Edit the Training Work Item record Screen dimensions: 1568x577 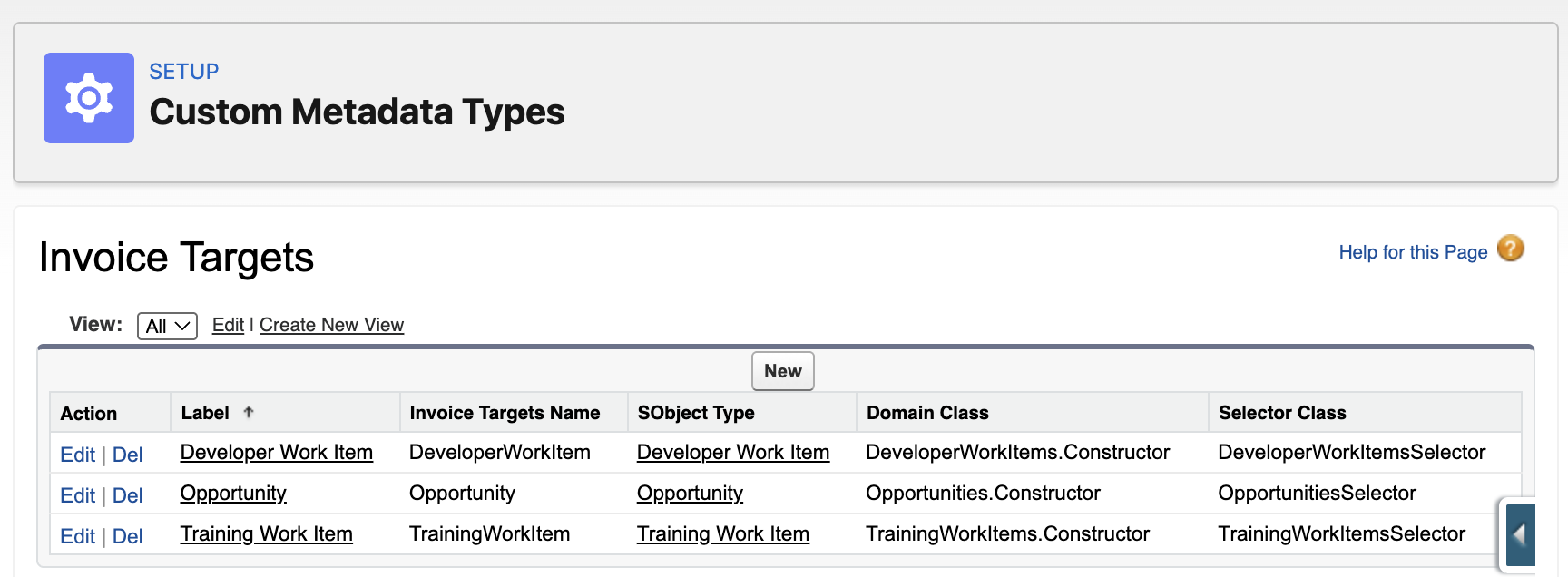[77, 536]
